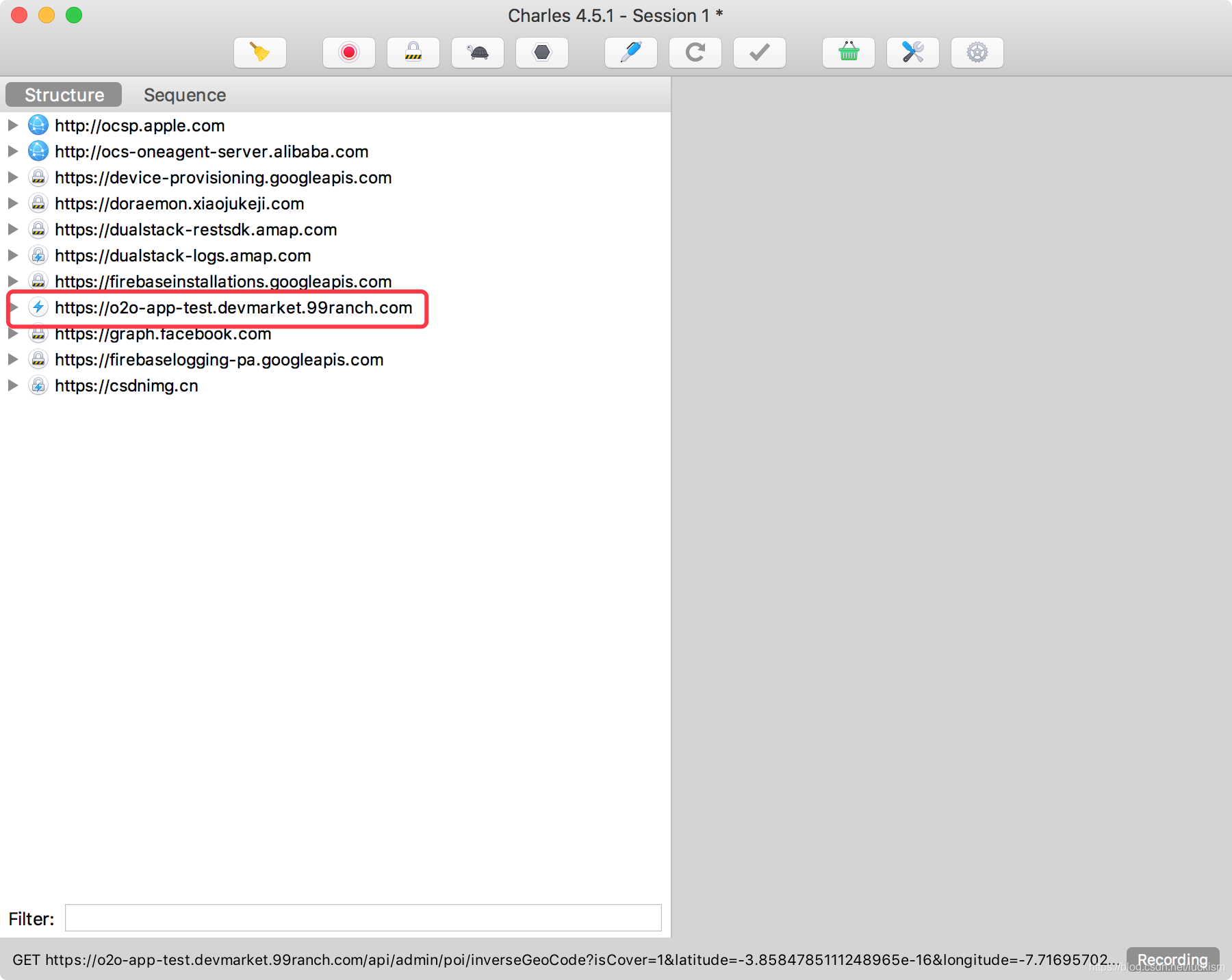1232x980 pixels.
Task: Expand the ocs-oneagent-server.alibaba.com host
Action: pyautogui.click(x=12, y=151)
